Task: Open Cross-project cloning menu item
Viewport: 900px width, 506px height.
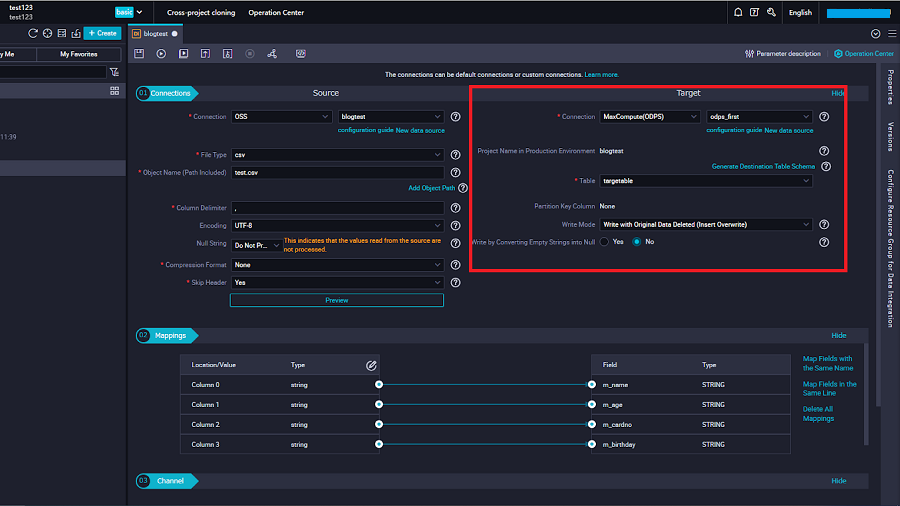Action: coord(201,13)
